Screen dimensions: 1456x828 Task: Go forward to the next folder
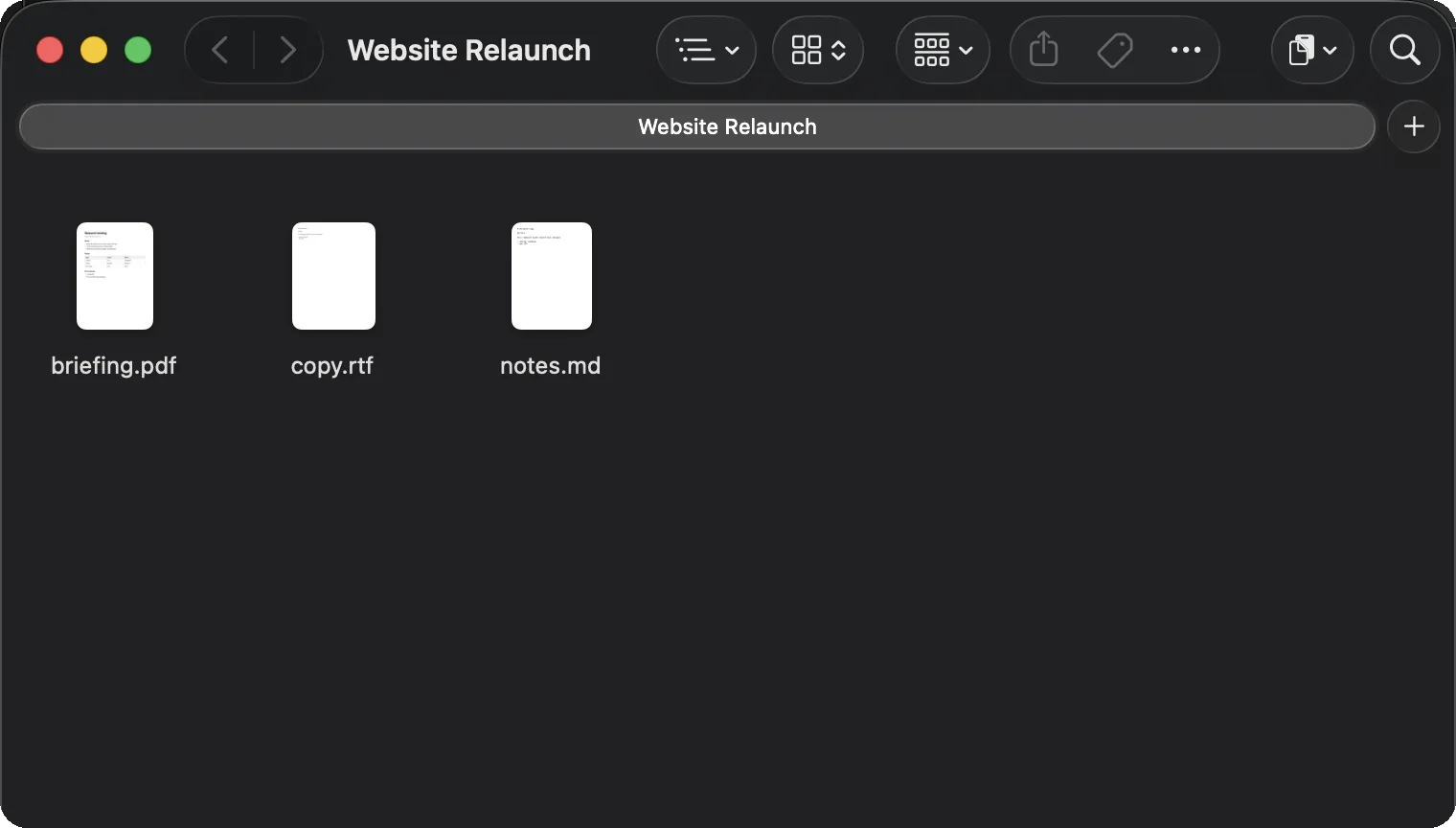(x=287, y=50)
